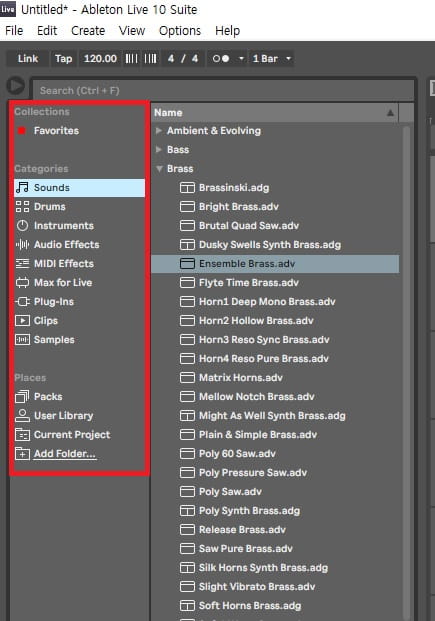This screenshot has height=621, width=435.
Task: Click the Silk Horns Synth Brass icon
Action: tap(187, 568)
